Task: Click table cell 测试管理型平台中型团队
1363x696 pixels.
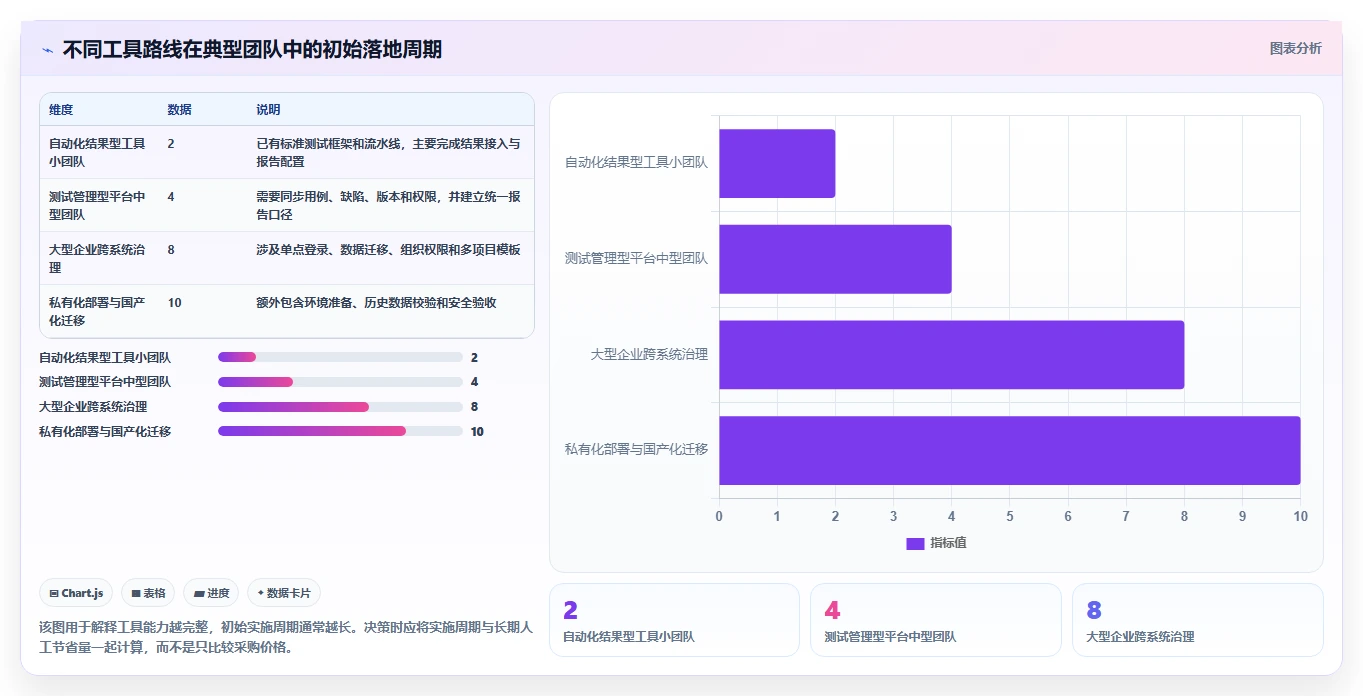Action: pos(98,205)
